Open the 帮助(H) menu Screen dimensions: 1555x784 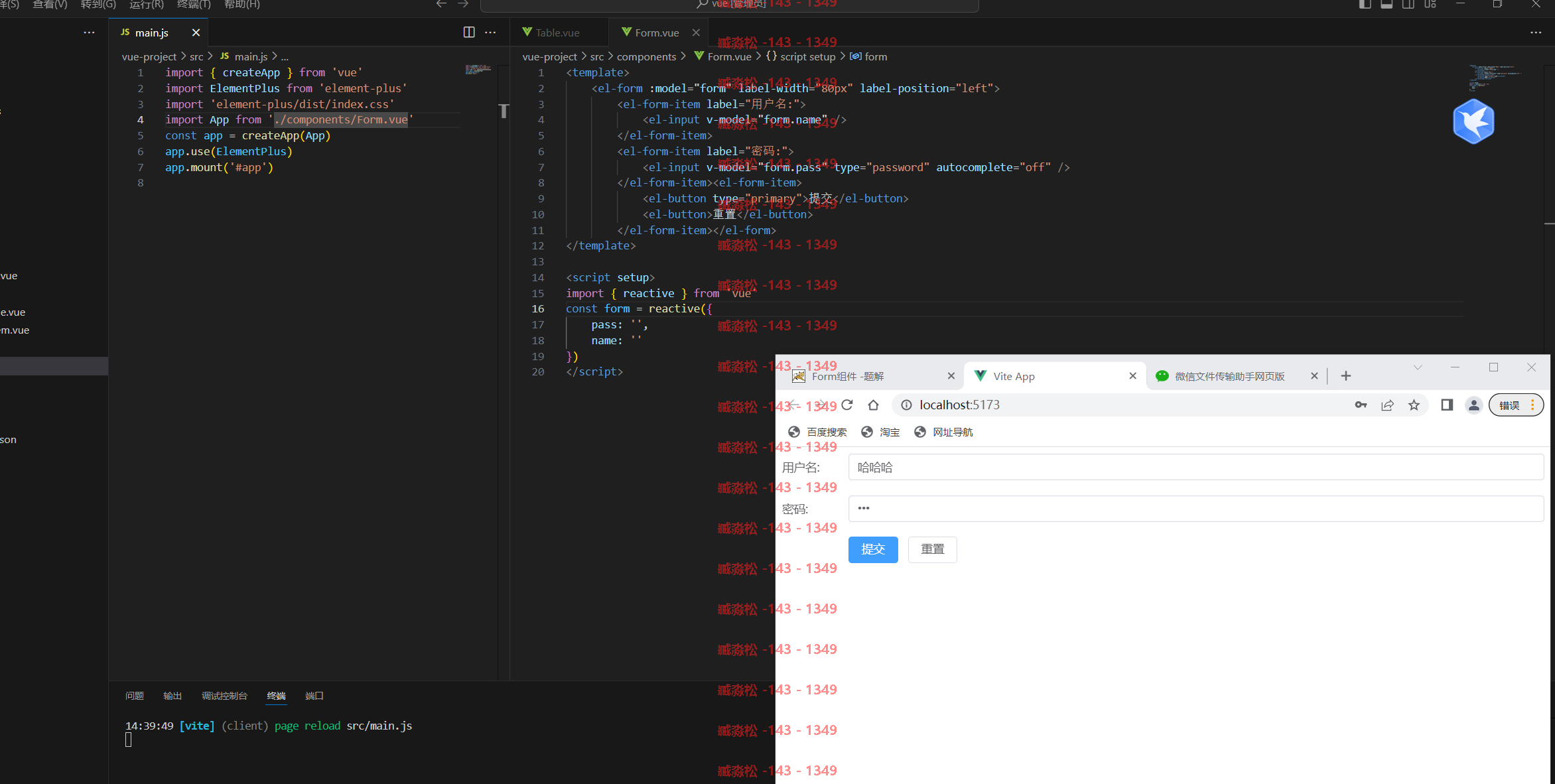tap(242, 5)
